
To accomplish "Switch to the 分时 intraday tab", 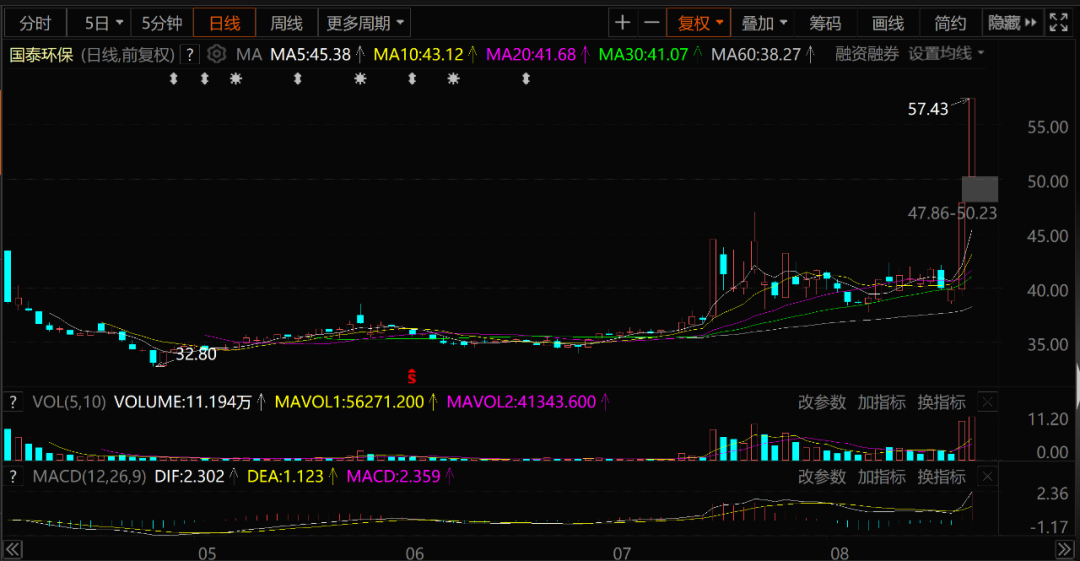I will [x=35, y=23].
